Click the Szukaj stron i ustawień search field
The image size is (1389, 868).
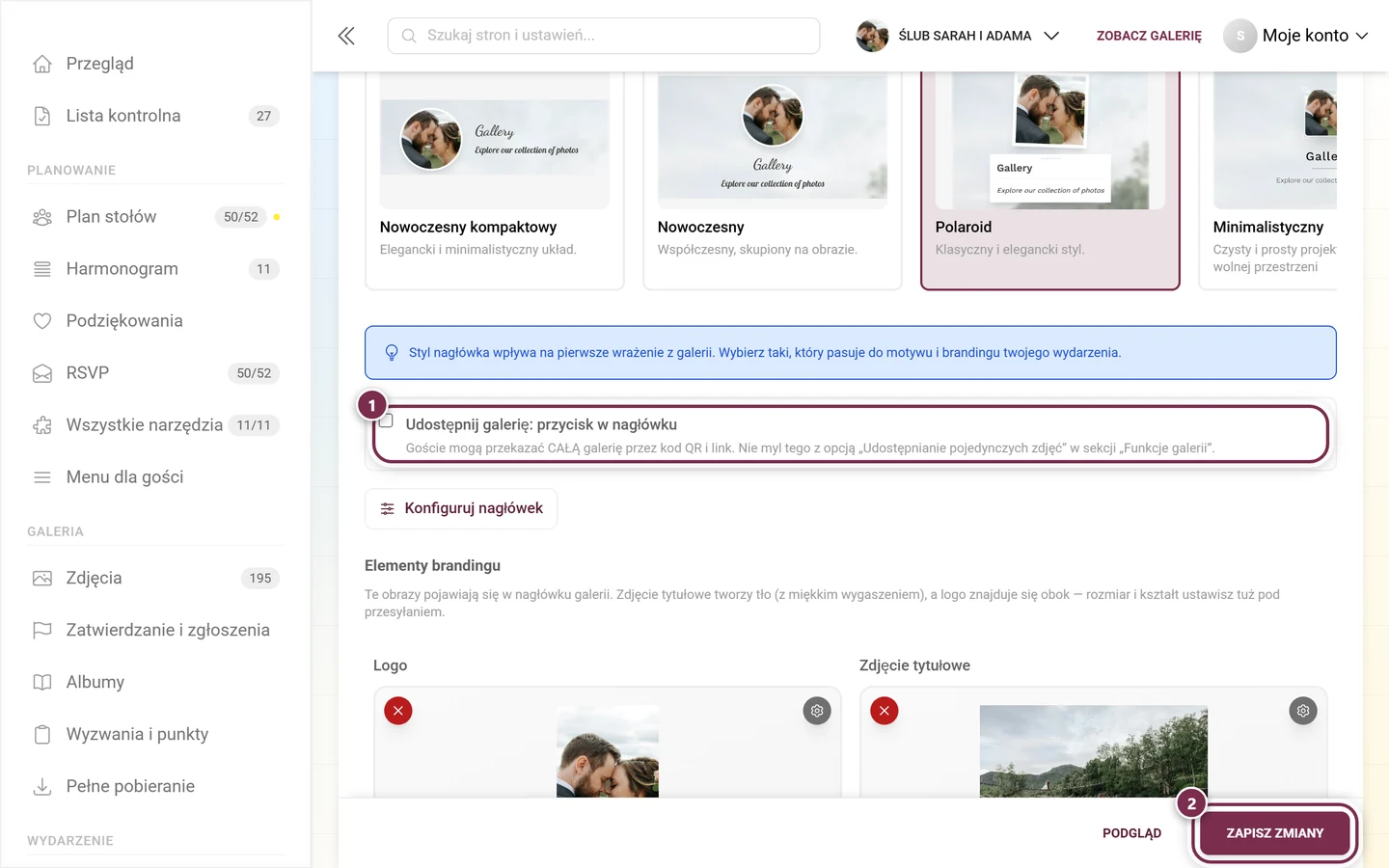(x=604, y=36)
